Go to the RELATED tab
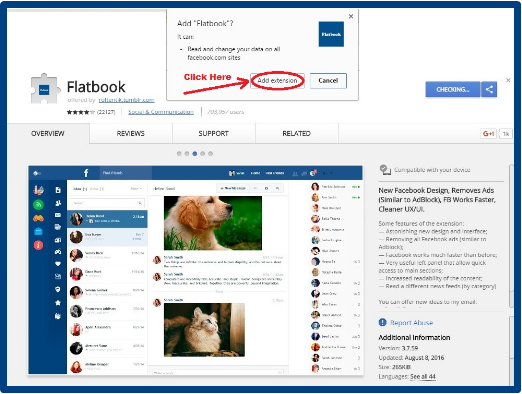 (297, 134)
